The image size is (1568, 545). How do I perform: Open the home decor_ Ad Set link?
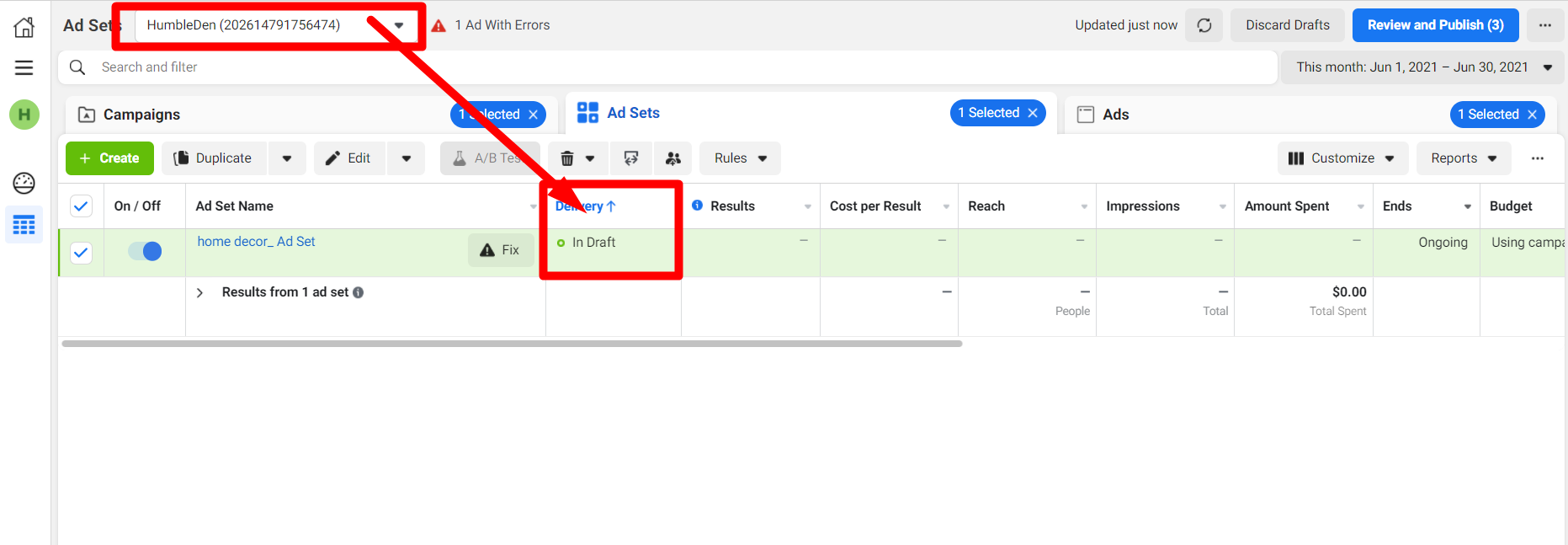click(256, 242)
